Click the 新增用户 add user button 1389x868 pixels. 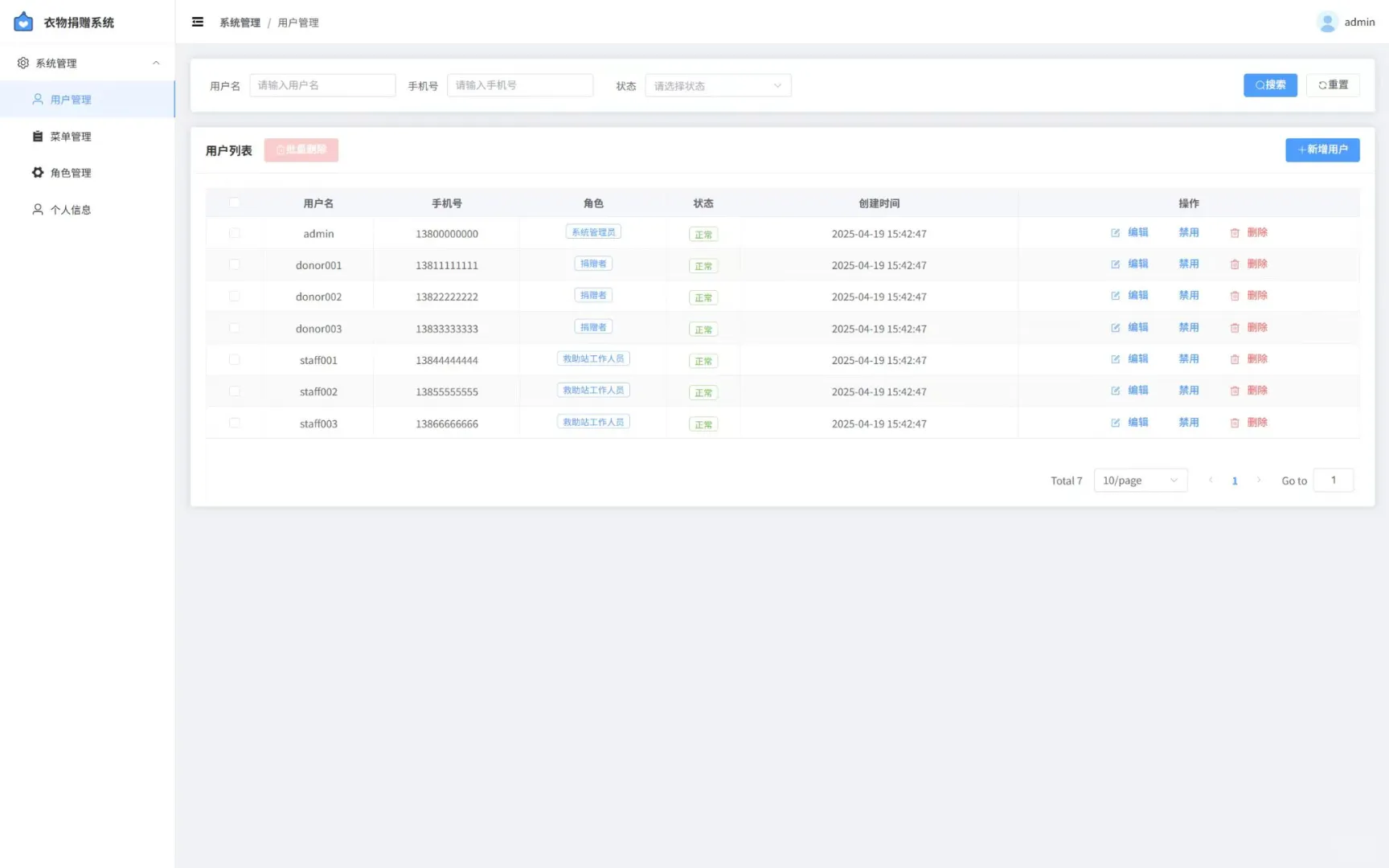point(1322,149)
